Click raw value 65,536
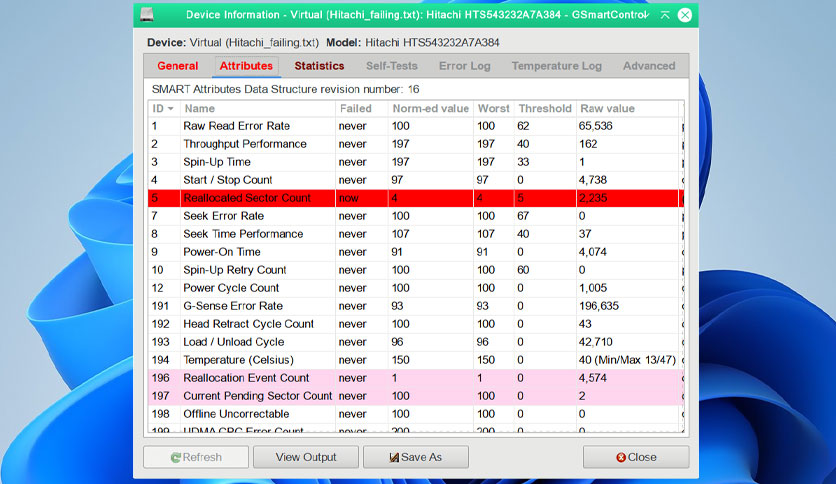Viewport: 836px width, 484px height. (x=596, y=126)
